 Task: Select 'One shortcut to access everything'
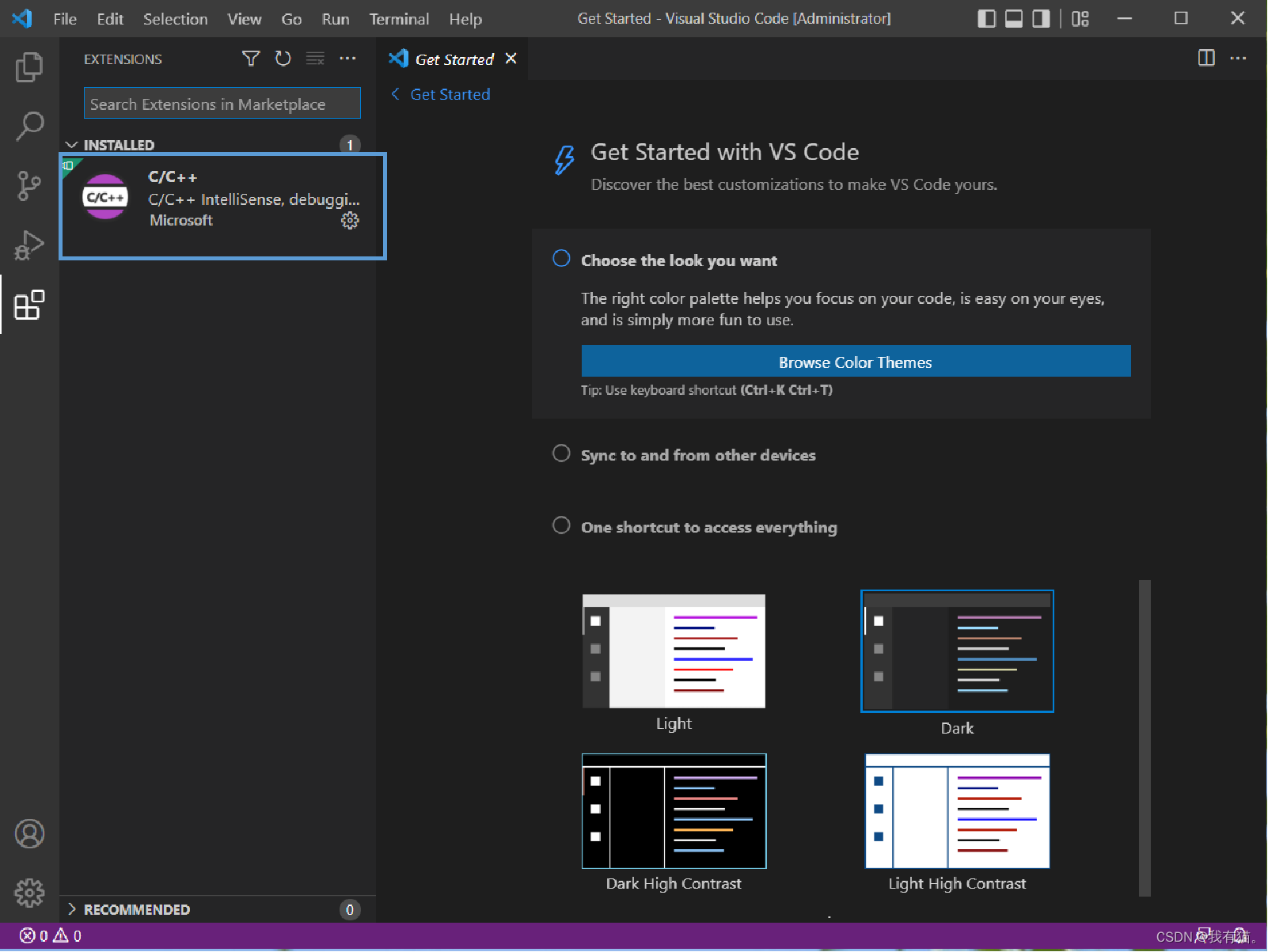coord(561,525)
